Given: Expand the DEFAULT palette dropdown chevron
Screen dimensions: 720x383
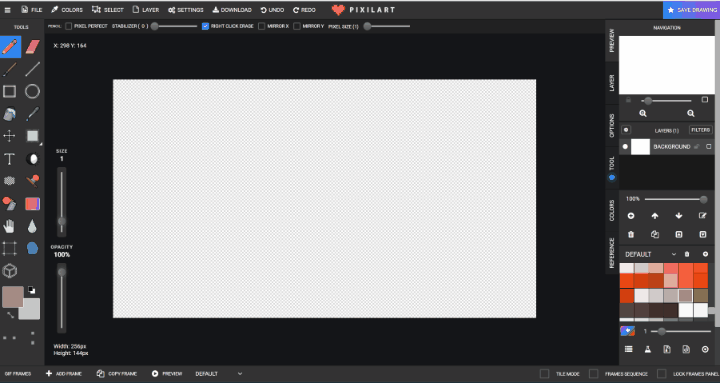Looking at the screenshot, I should 674,254.
